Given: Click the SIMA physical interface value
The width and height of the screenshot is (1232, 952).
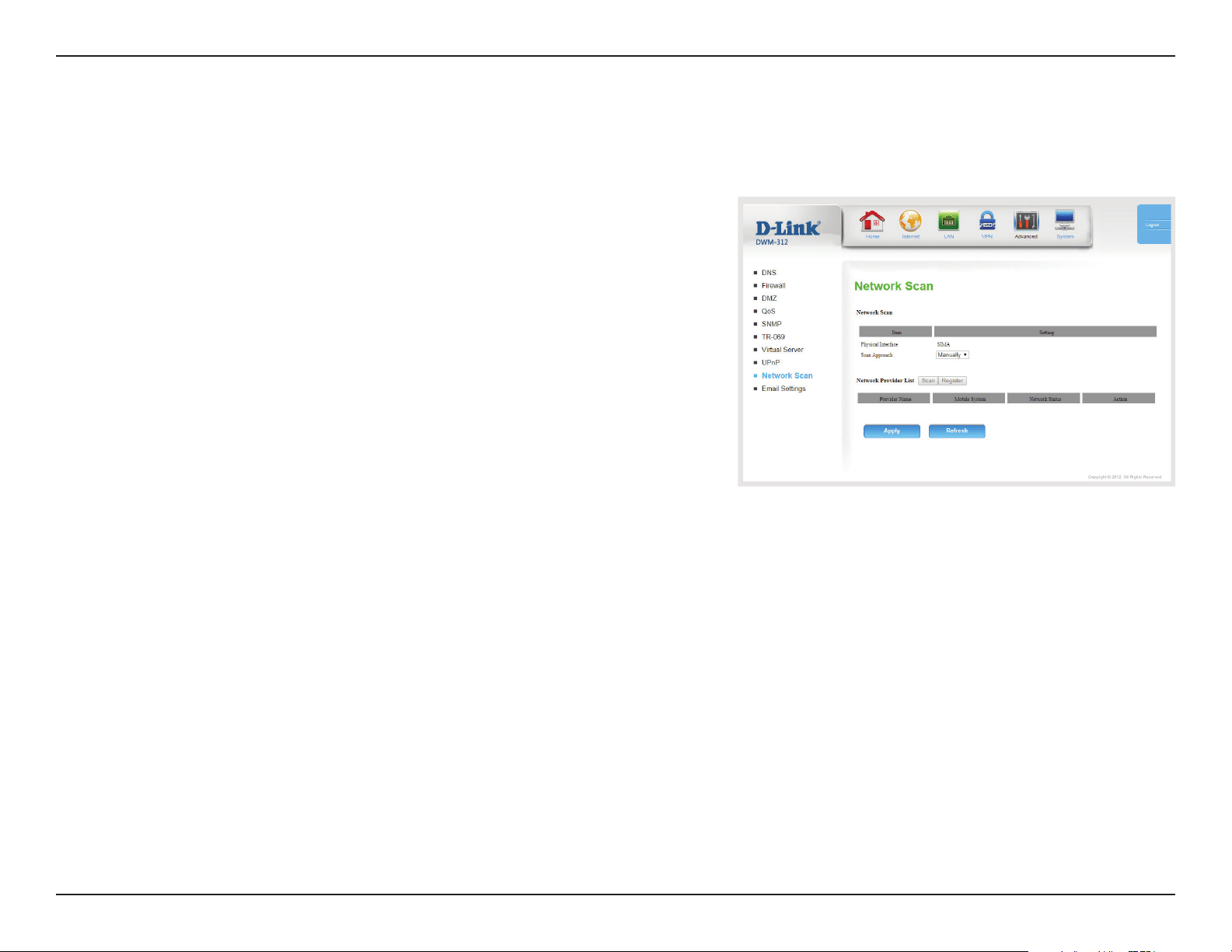Looking at the screenshot, I should (x=943, y=344).
